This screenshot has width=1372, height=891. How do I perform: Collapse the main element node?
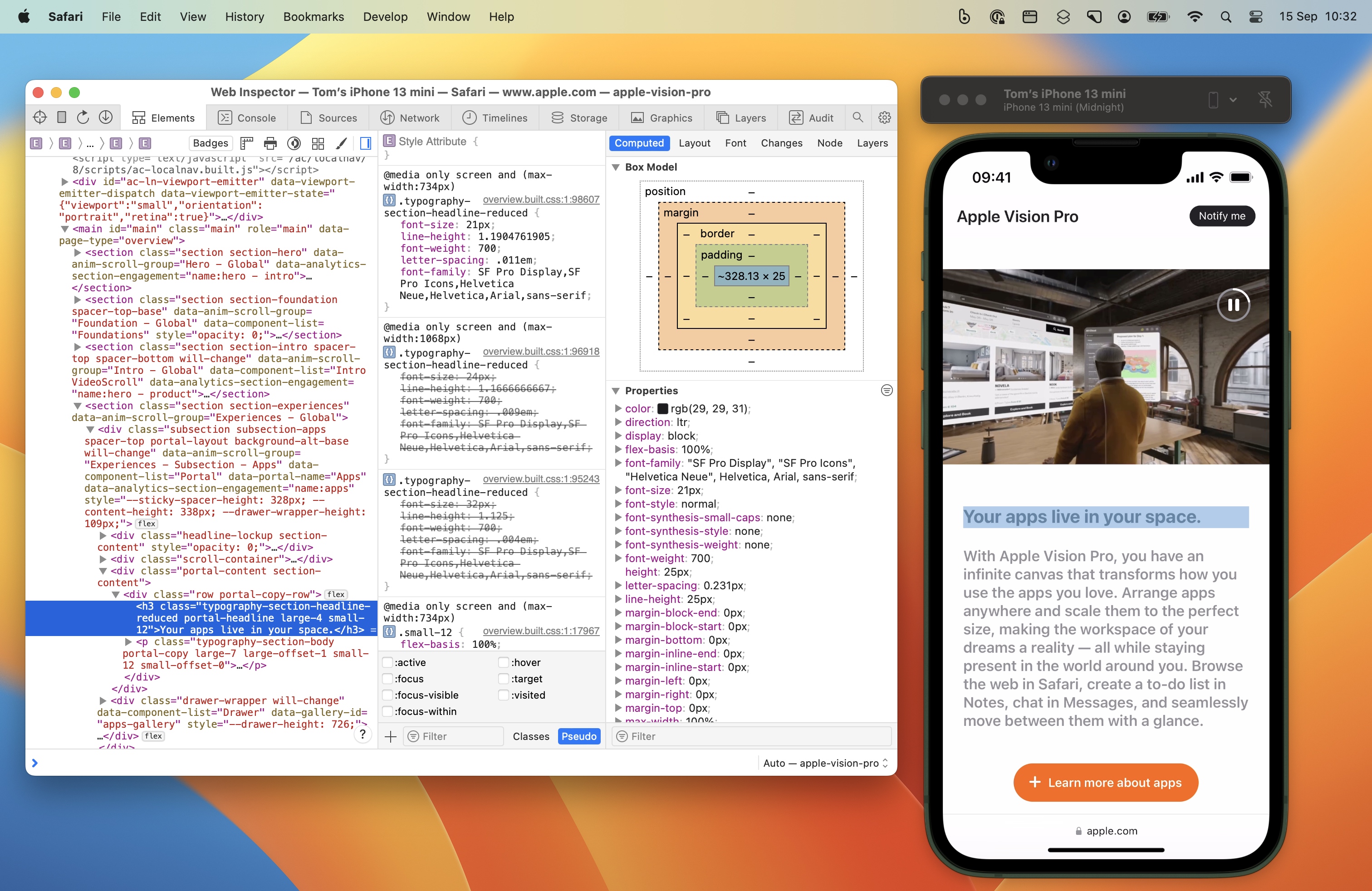pos(64,229)
